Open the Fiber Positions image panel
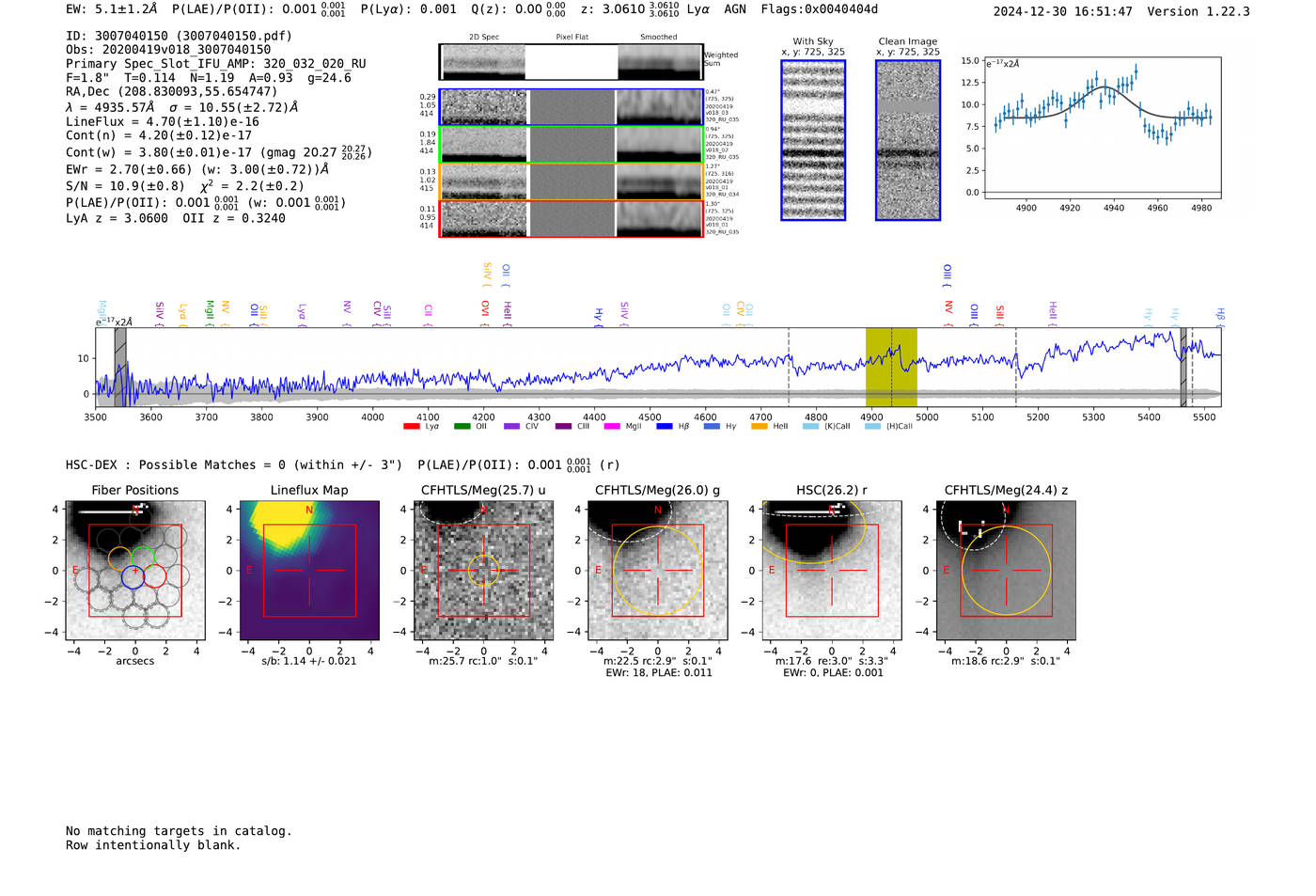The height and width of the screenshot is (896, 1316). (x=135, y=570)
